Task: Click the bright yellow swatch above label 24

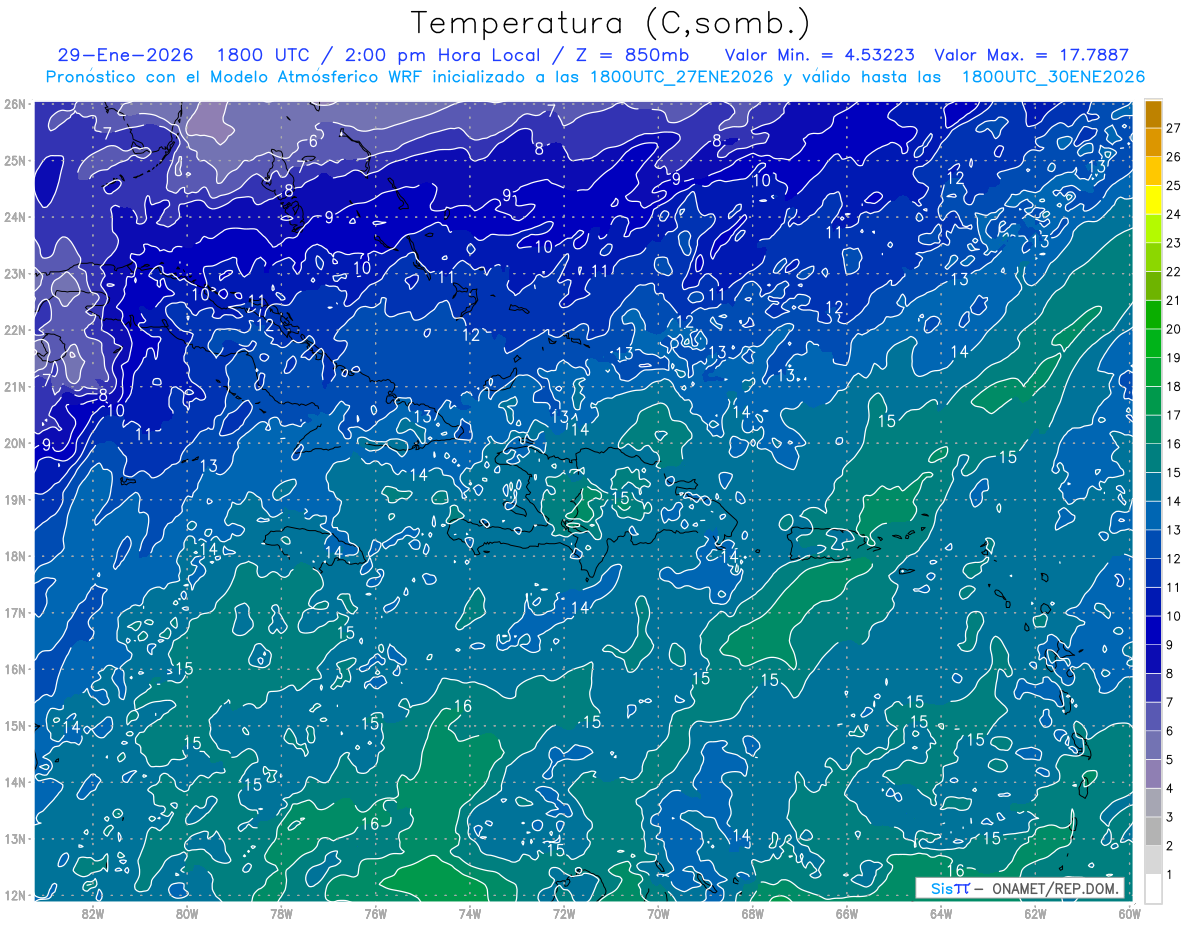Action: pyautogui.click(x=1153, y=200)
